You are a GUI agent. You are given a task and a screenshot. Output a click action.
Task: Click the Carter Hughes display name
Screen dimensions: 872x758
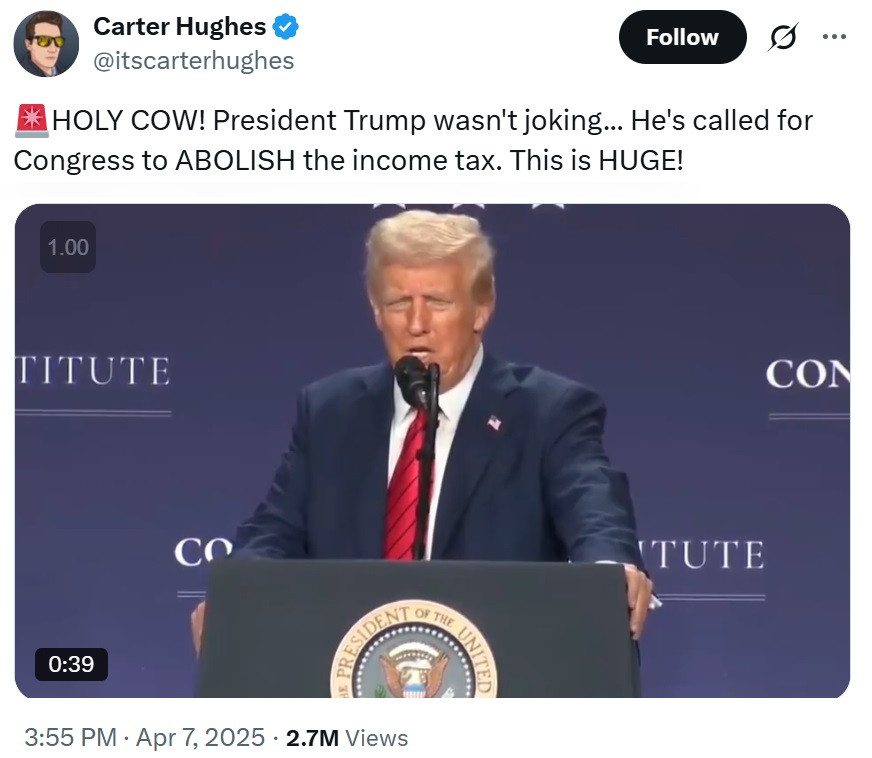180,27
